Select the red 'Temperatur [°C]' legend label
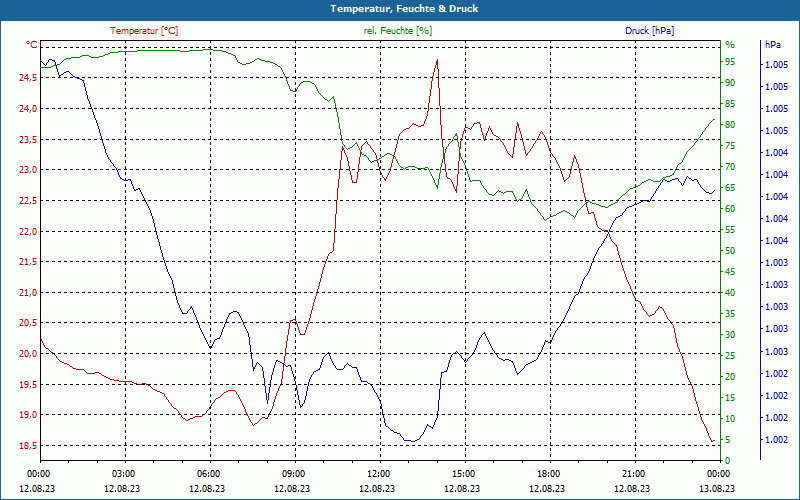The width and height of the screenshot is (800, 500). click(x=144, y=31)
